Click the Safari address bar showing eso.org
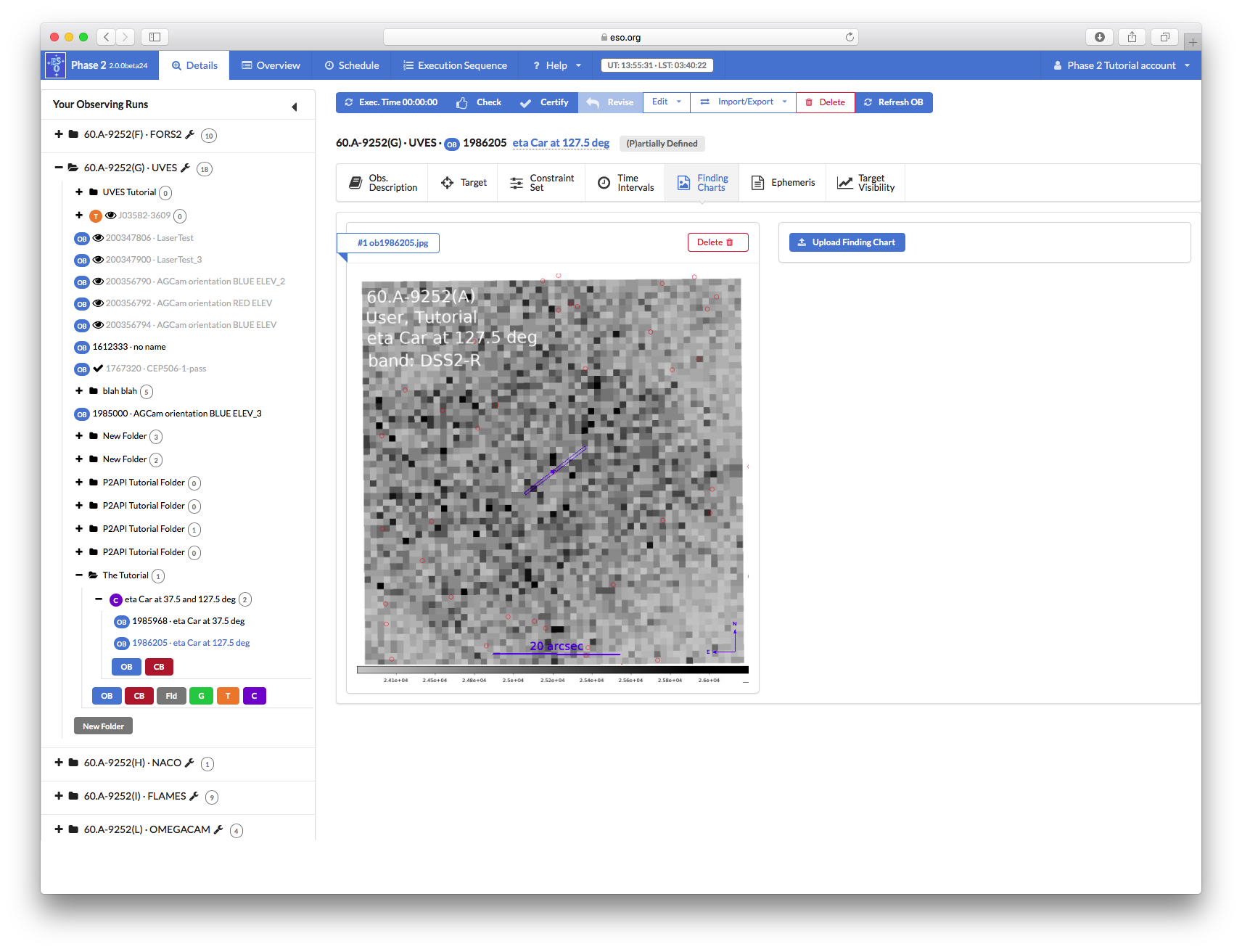This screenshot has width=1242, height=952. click(620, 37)
